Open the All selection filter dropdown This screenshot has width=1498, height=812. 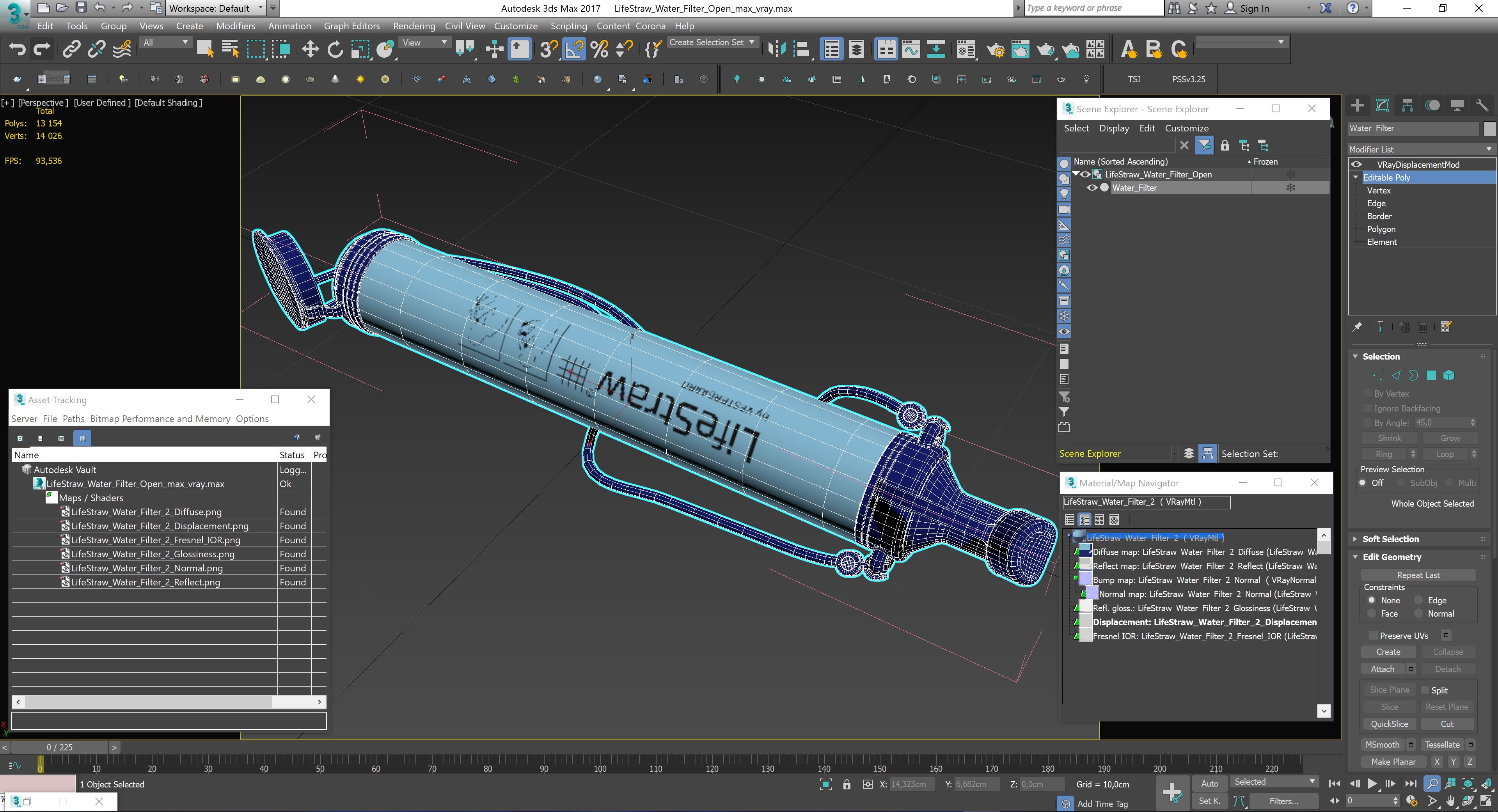(166, 43)
